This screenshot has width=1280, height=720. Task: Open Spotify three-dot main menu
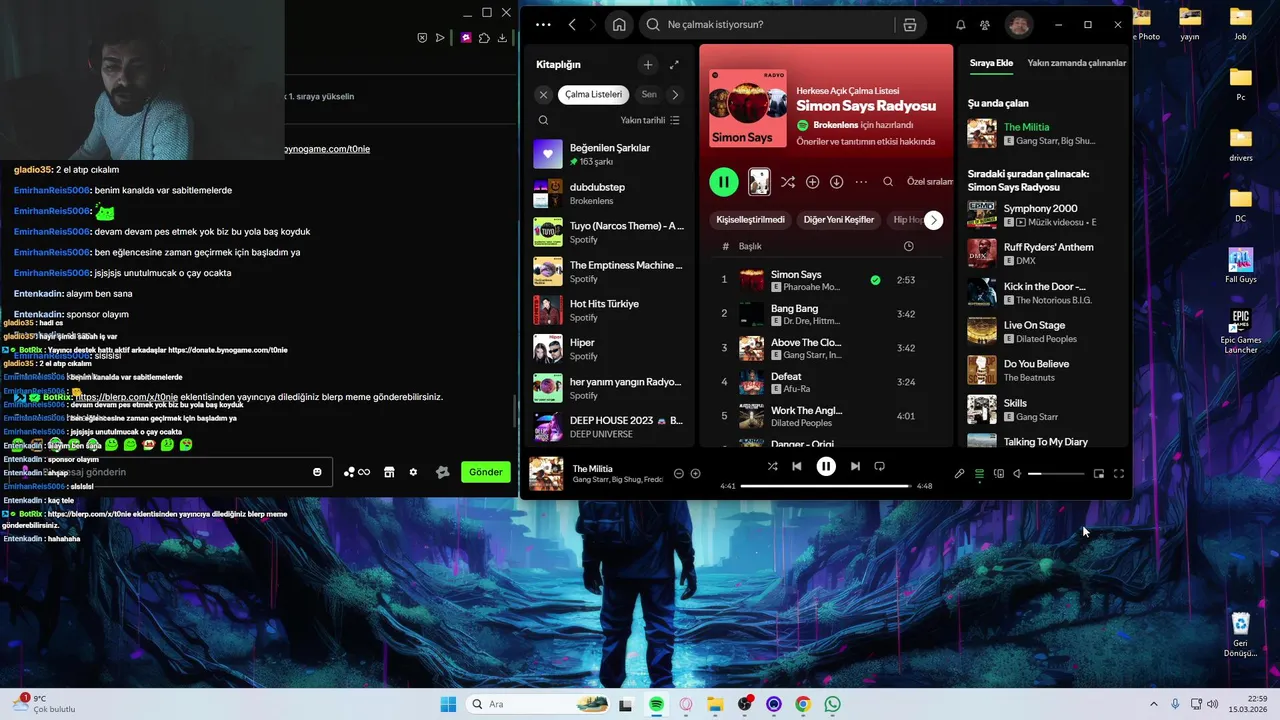(x=543, y=25)
